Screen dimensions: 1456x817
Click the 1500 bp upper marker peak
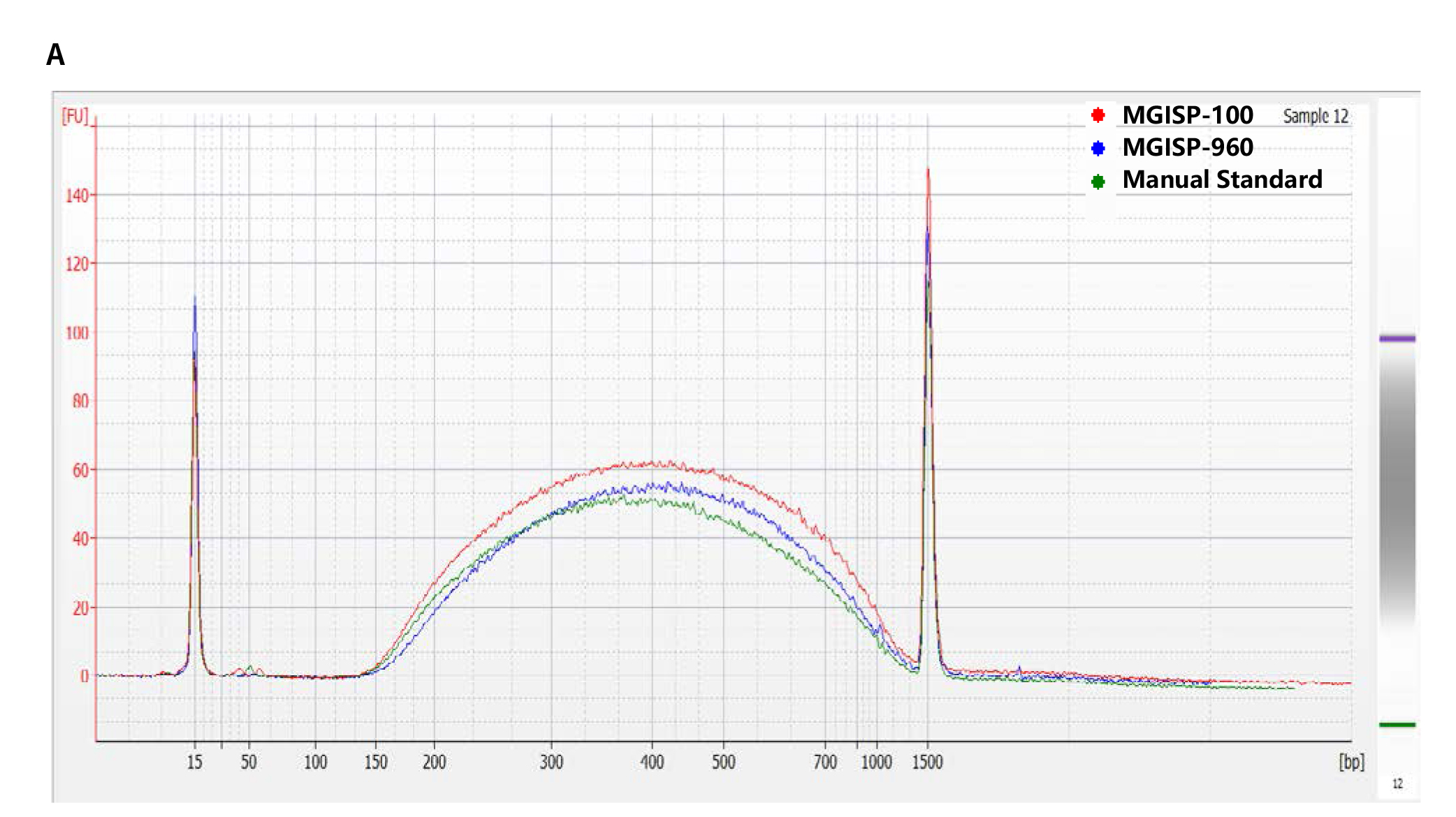pyautogui.click(x=928, y=419)
